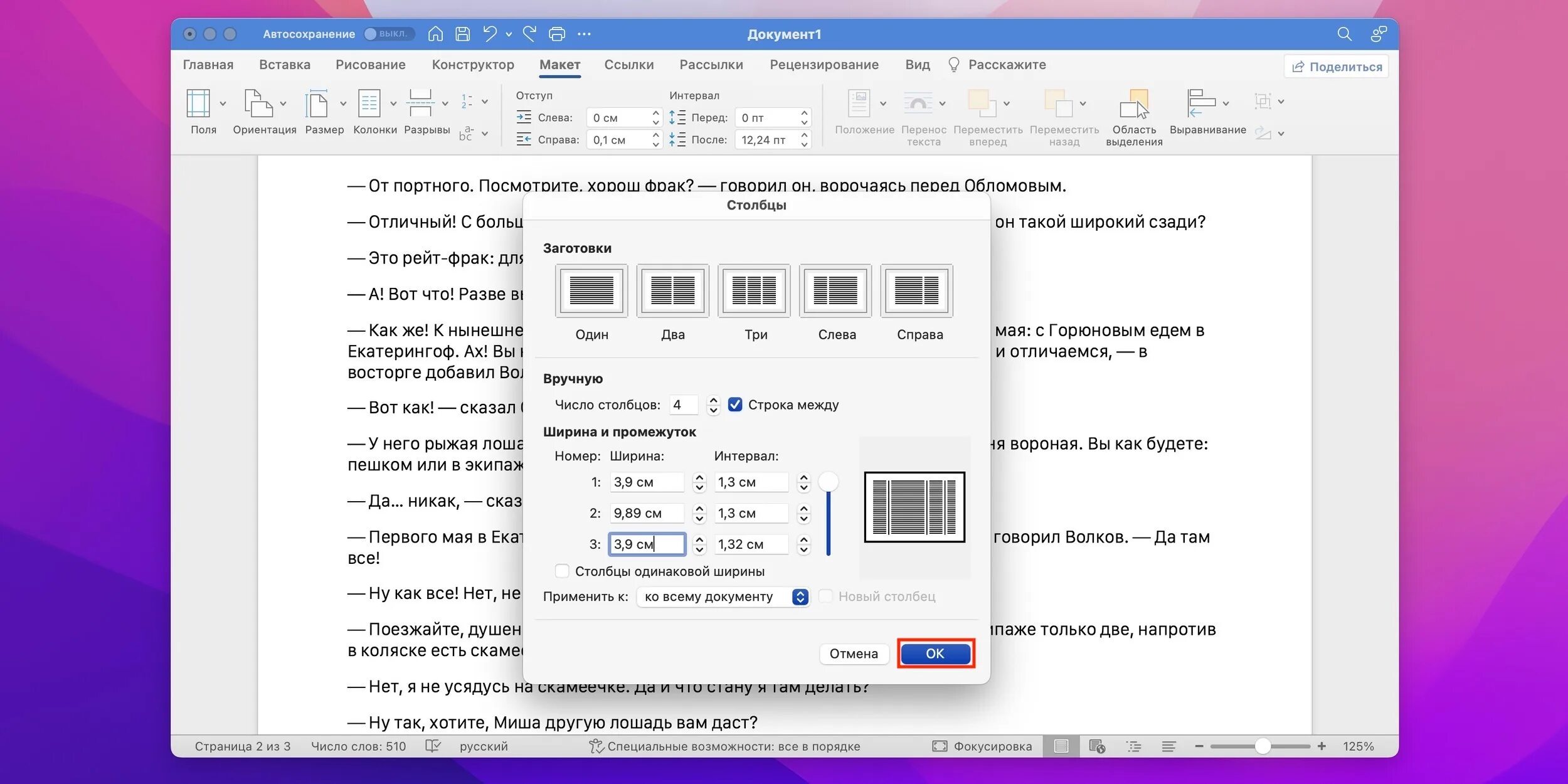Open the Применить к dropdown
This screenshot has height=784, width=1568.
[x=723, y=596]
